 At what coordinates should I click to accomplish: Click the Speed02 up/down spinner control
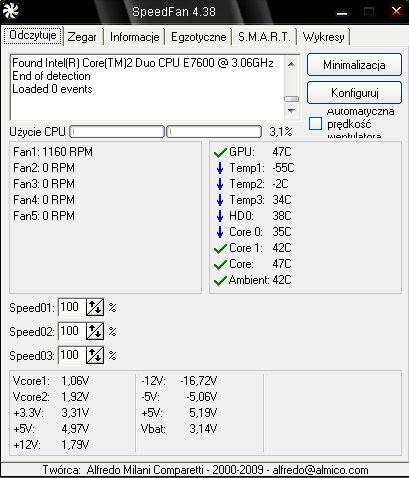click(95, 331)
